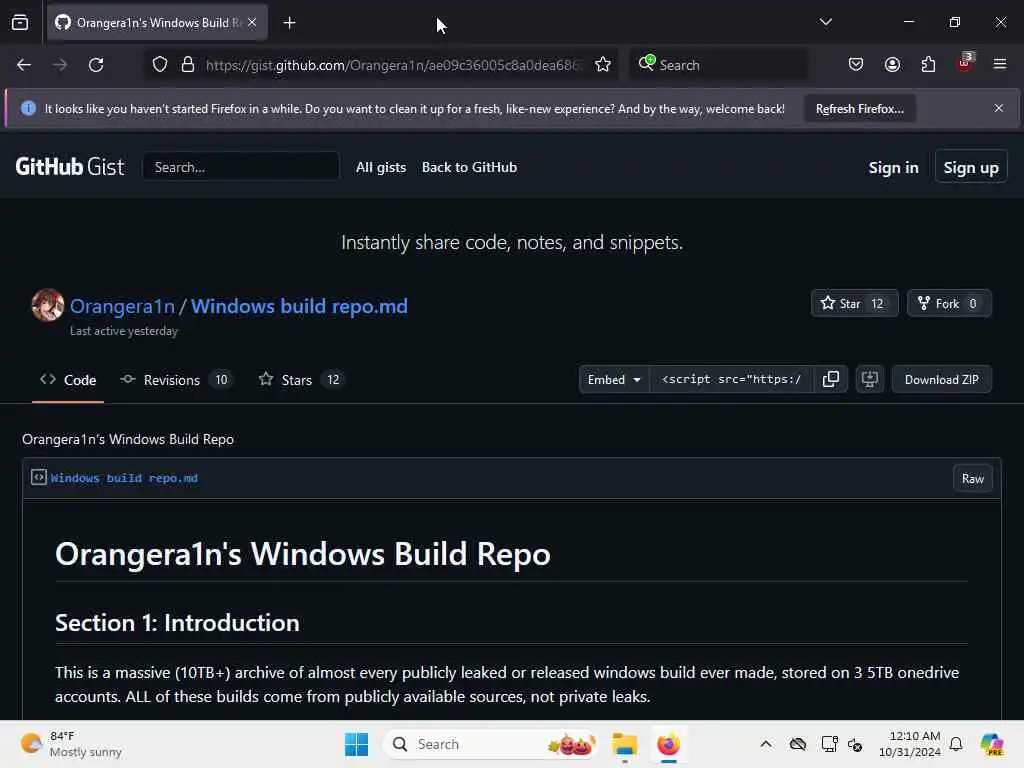Follow the Back to GitHub link

pyautogui.click(x=469, y=167)
